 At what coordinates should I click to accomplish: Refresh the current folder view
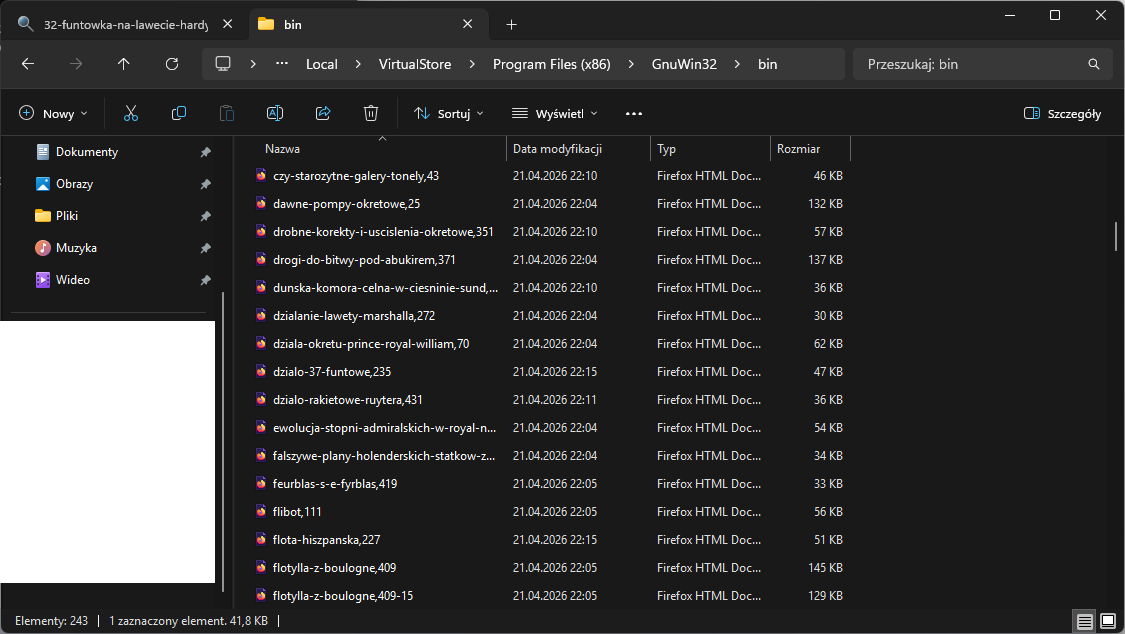[x=172, y=64]
